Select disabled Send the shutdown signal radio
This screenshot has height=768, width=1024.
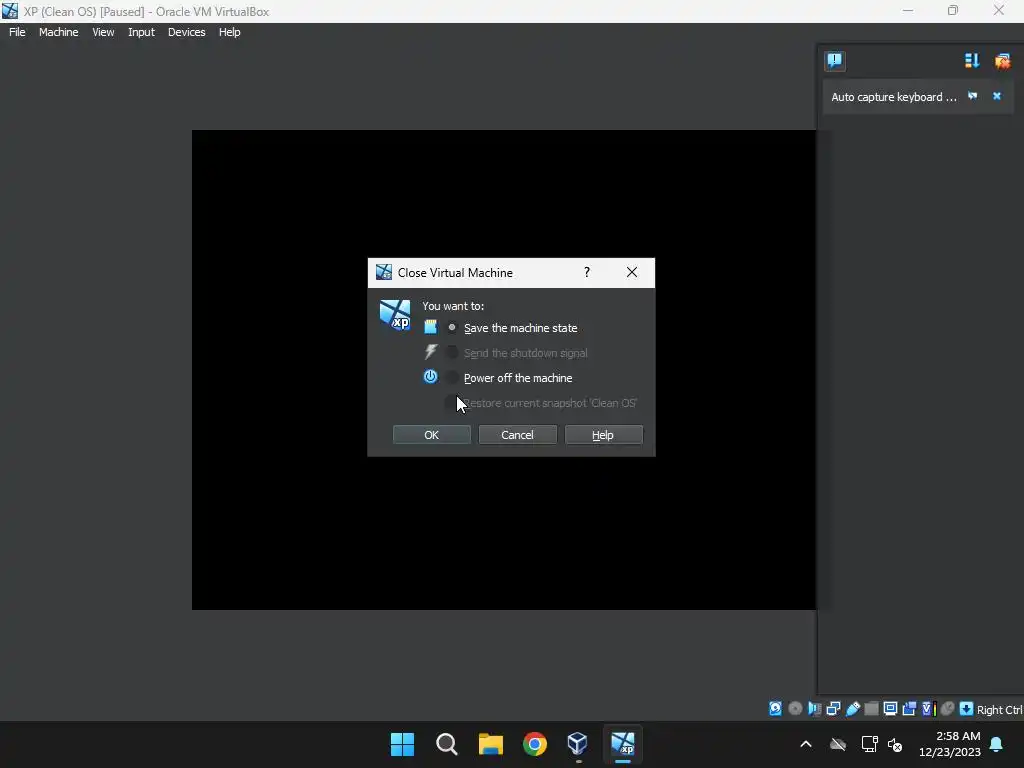click(452, 353)
